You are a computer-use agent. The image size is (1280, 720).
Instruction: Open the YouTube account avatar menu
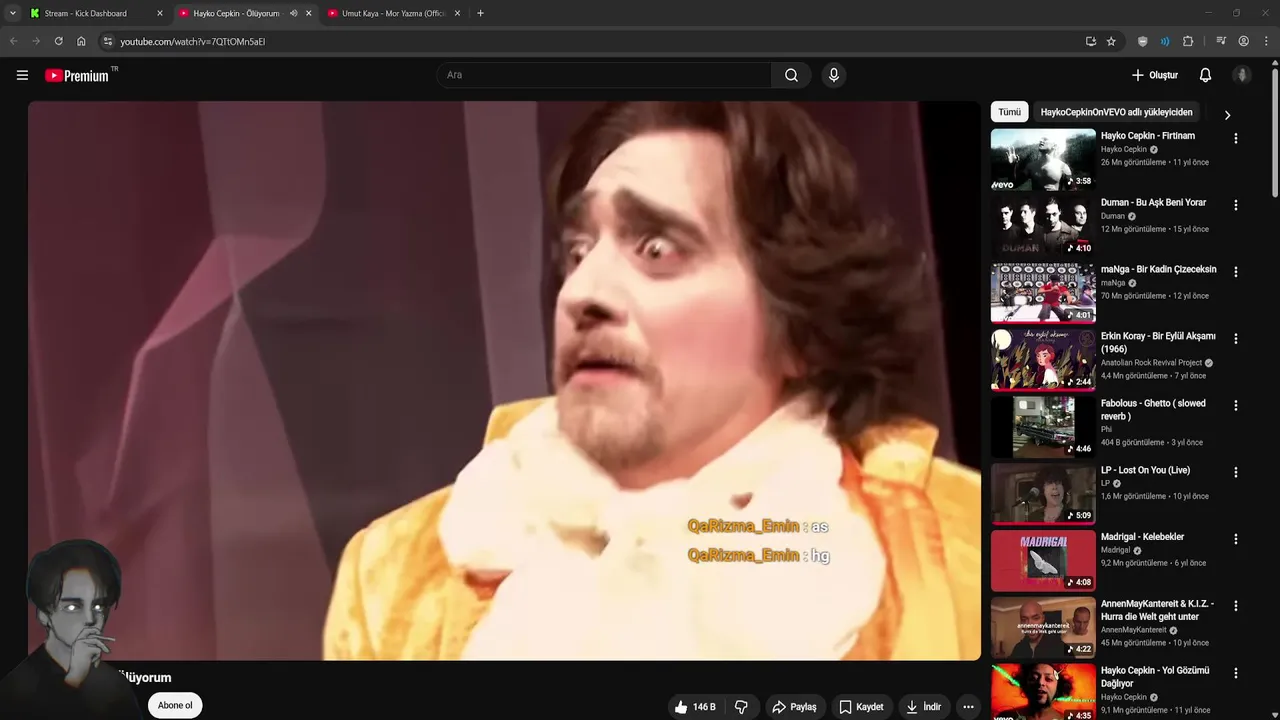[1242, 75]
